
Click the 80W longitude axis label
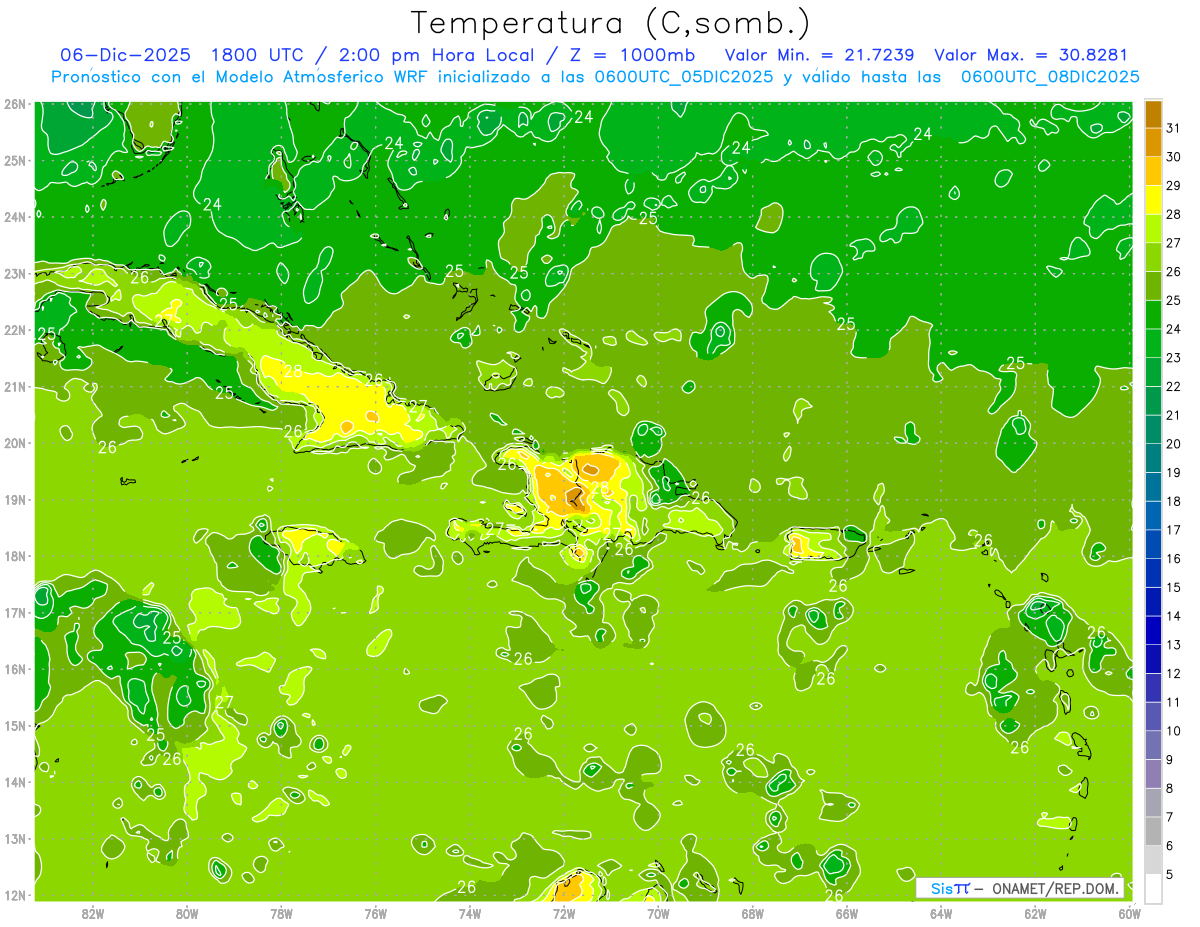coord(187,913)
